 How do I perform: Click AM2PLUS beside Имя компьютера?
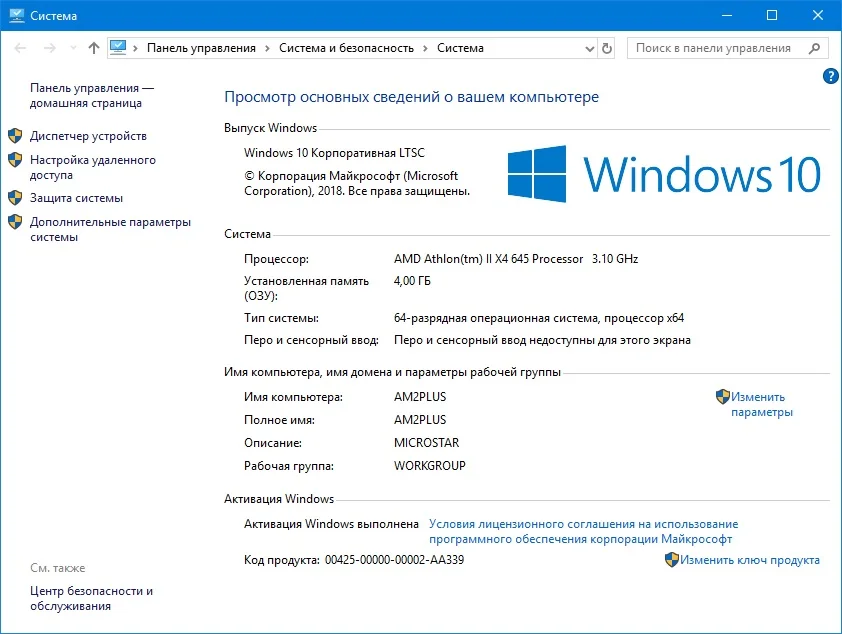pos(420,397)
